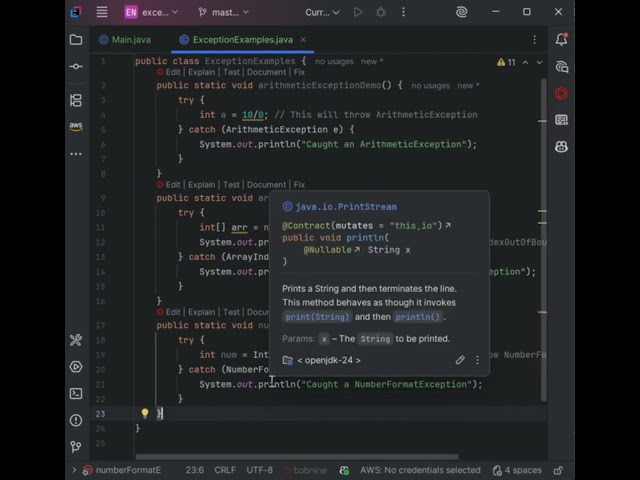The height and width of the screenshot is (480, 640).
Task: Click Document above arithmeticExceptionDemo method
Action: 266,72
